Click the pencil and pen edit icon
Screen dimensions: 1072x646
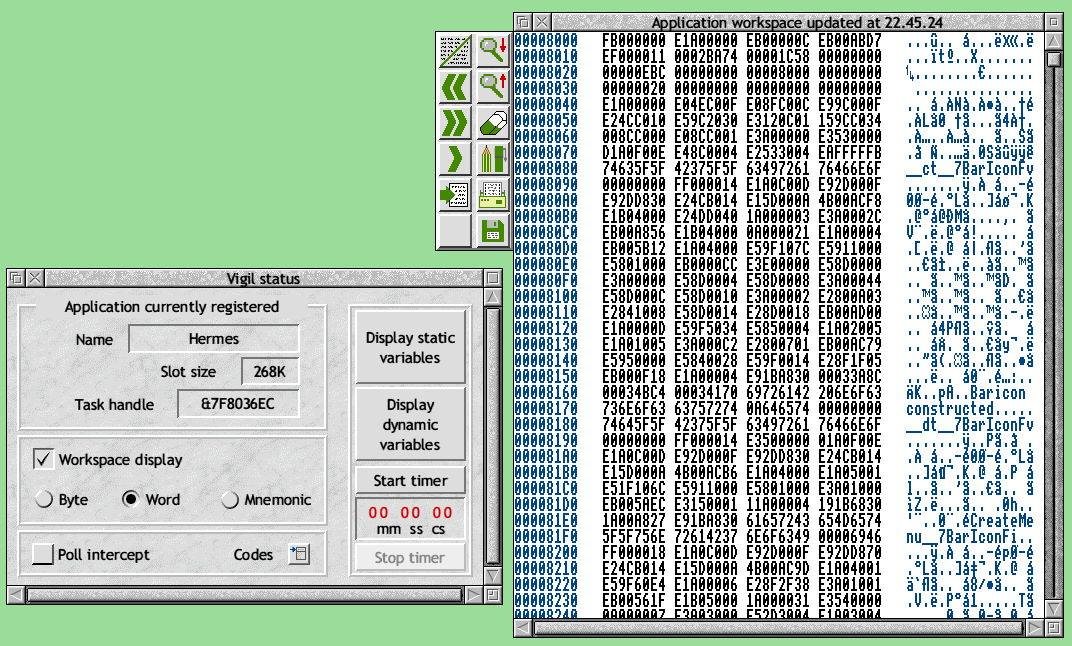click(x=492, y=158)
